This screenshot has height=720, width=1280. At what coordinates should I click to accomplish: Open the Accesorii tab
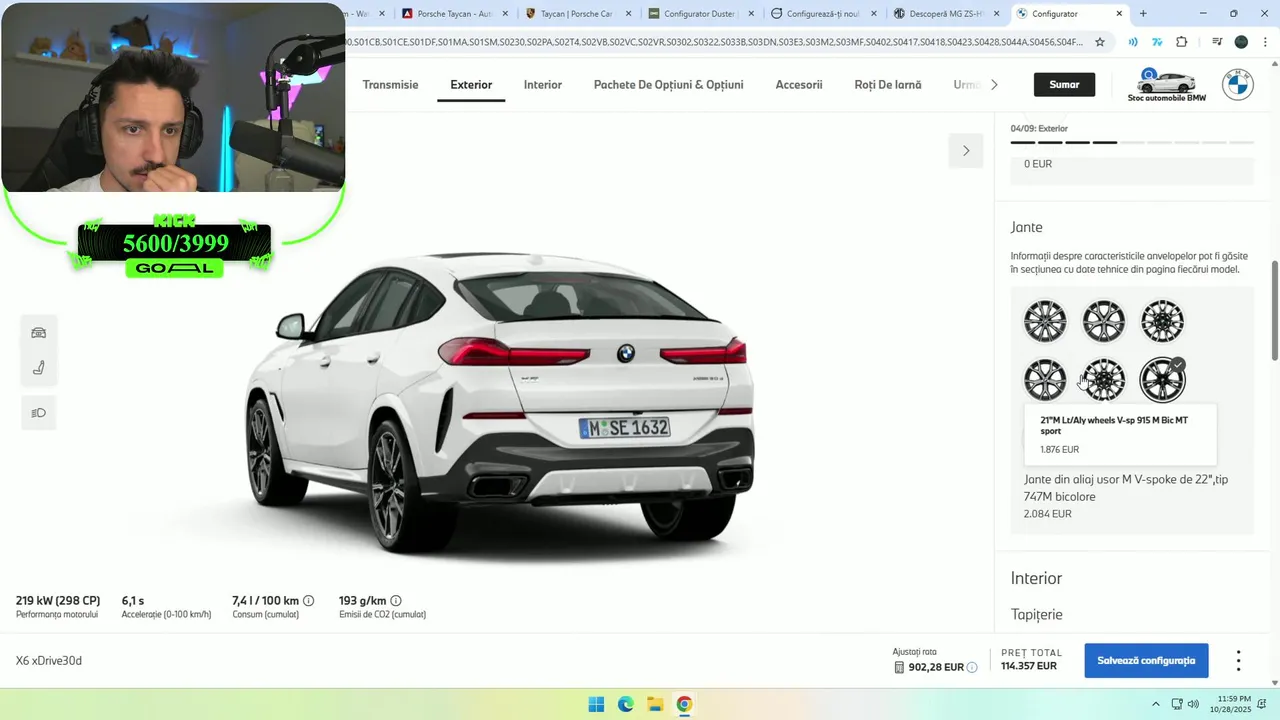(x=799, y=85)
